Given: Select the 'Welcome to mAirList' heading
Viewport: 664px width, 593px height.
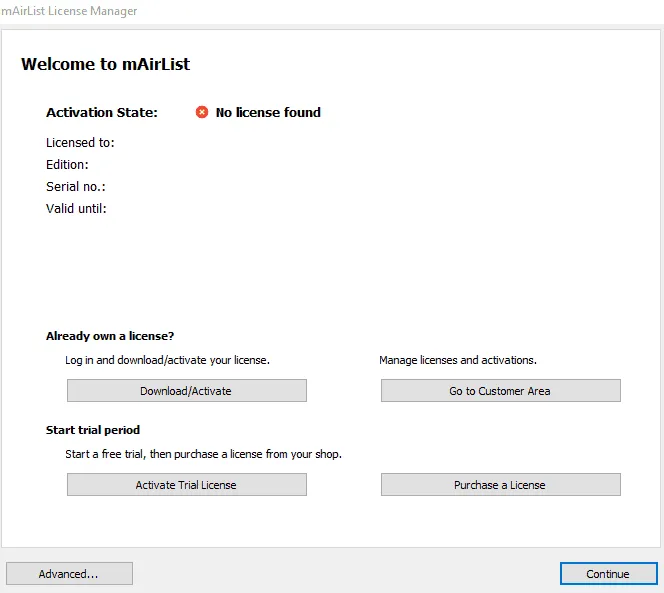Looking at the screenshot, I should tap(105, 64).
